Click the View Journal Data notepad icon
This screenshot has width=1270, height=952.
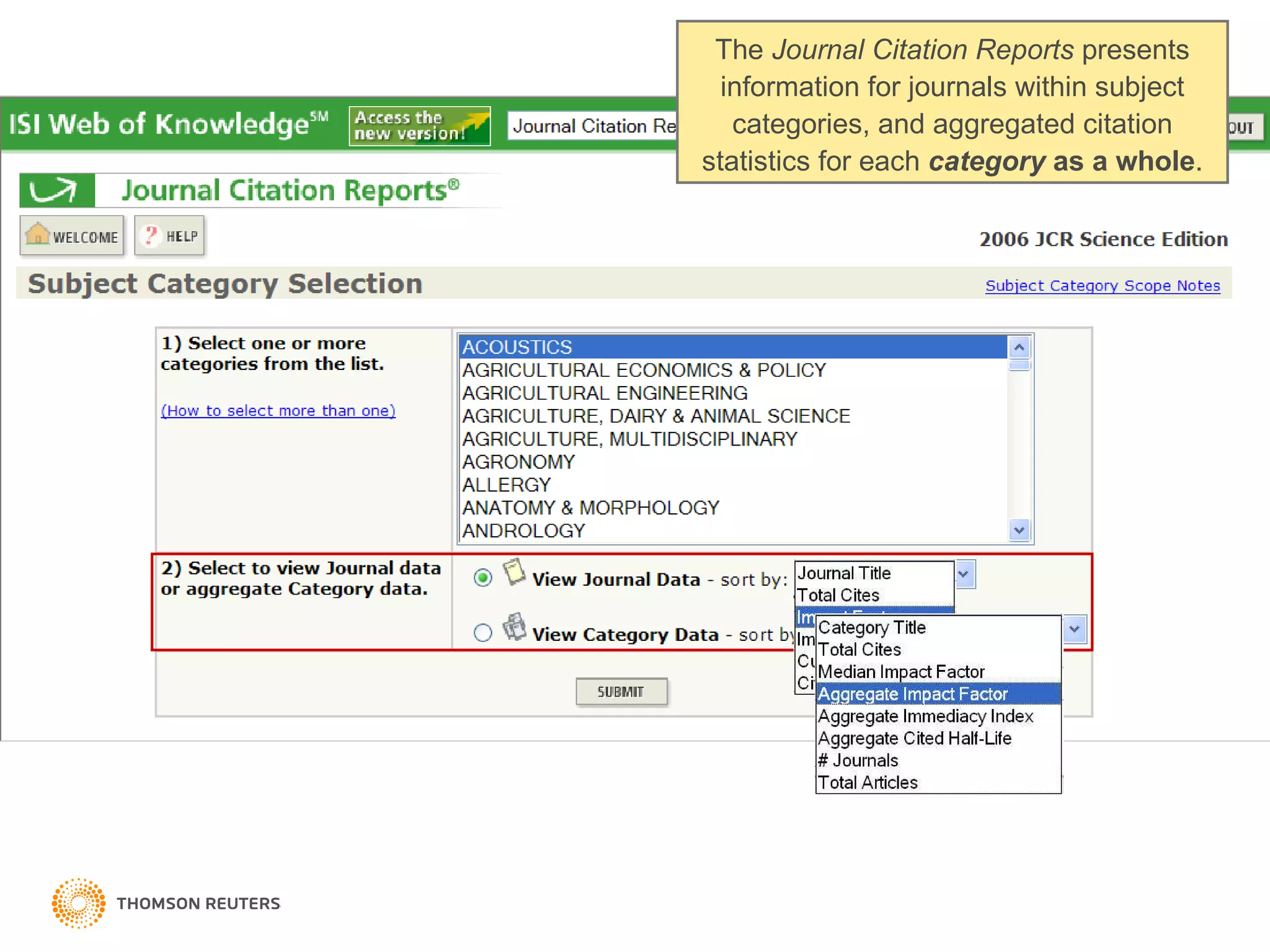(513, 571)
